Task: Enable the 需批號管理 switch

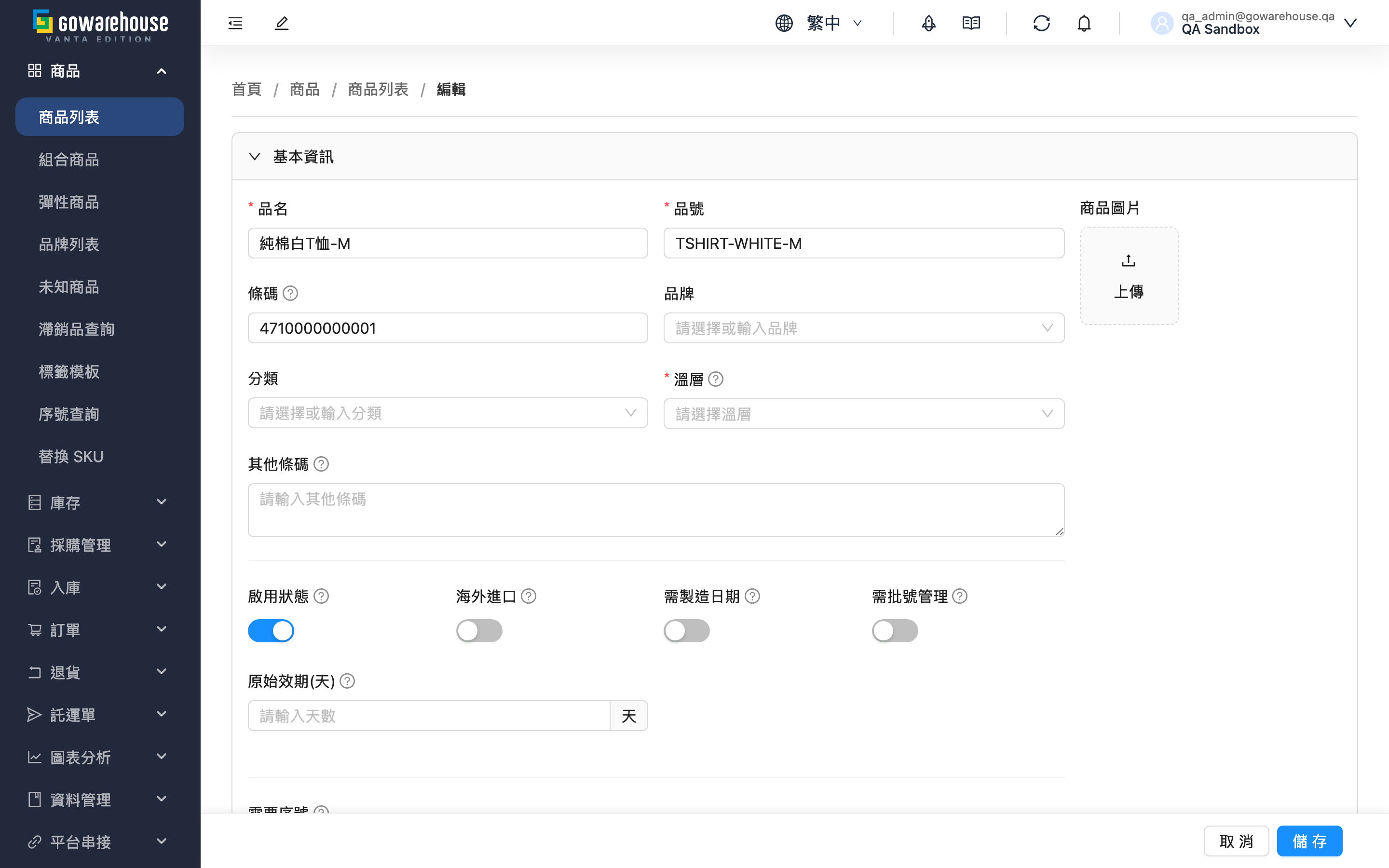Action: [x=895, y=630]
